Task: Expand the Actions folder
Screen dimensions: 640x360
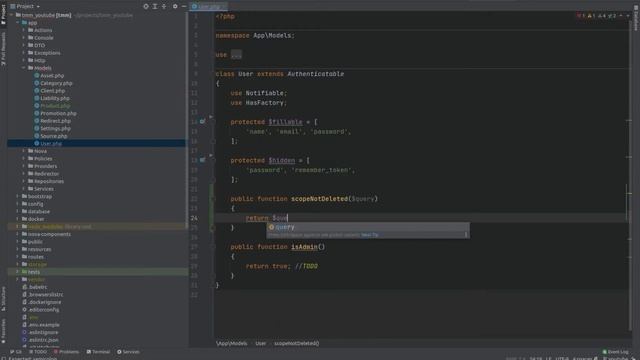Action: coord(24,30)
